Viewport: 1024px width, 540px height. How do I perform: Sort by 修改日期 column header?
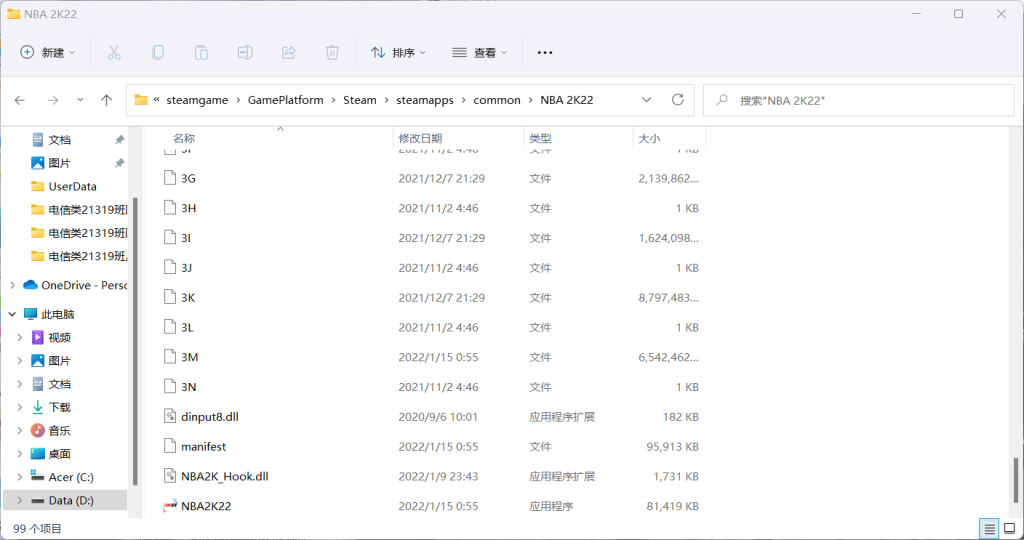pyautogui.click(x=420, y=138)
